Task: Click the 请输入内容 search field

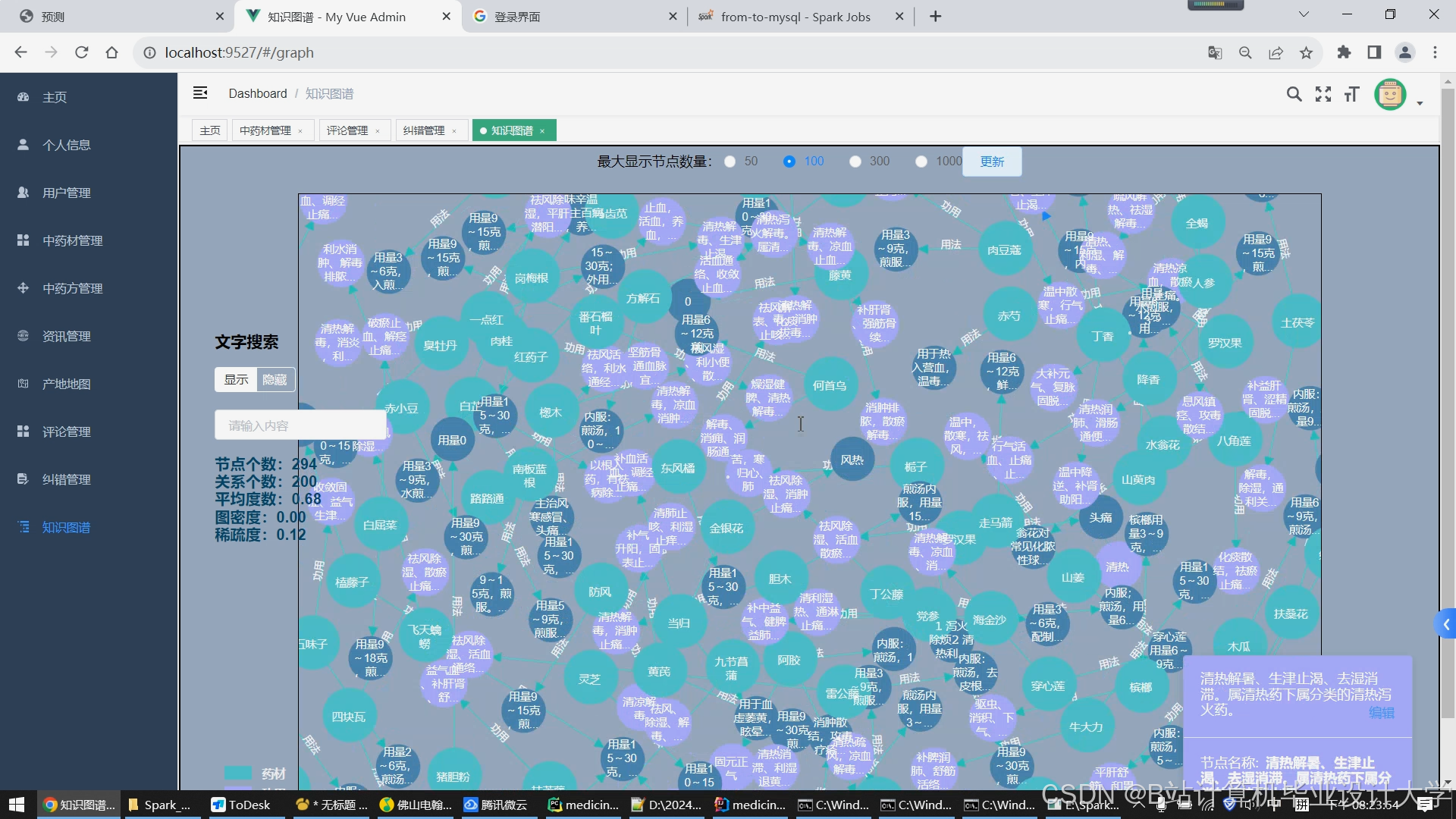Action: point(300,425)
